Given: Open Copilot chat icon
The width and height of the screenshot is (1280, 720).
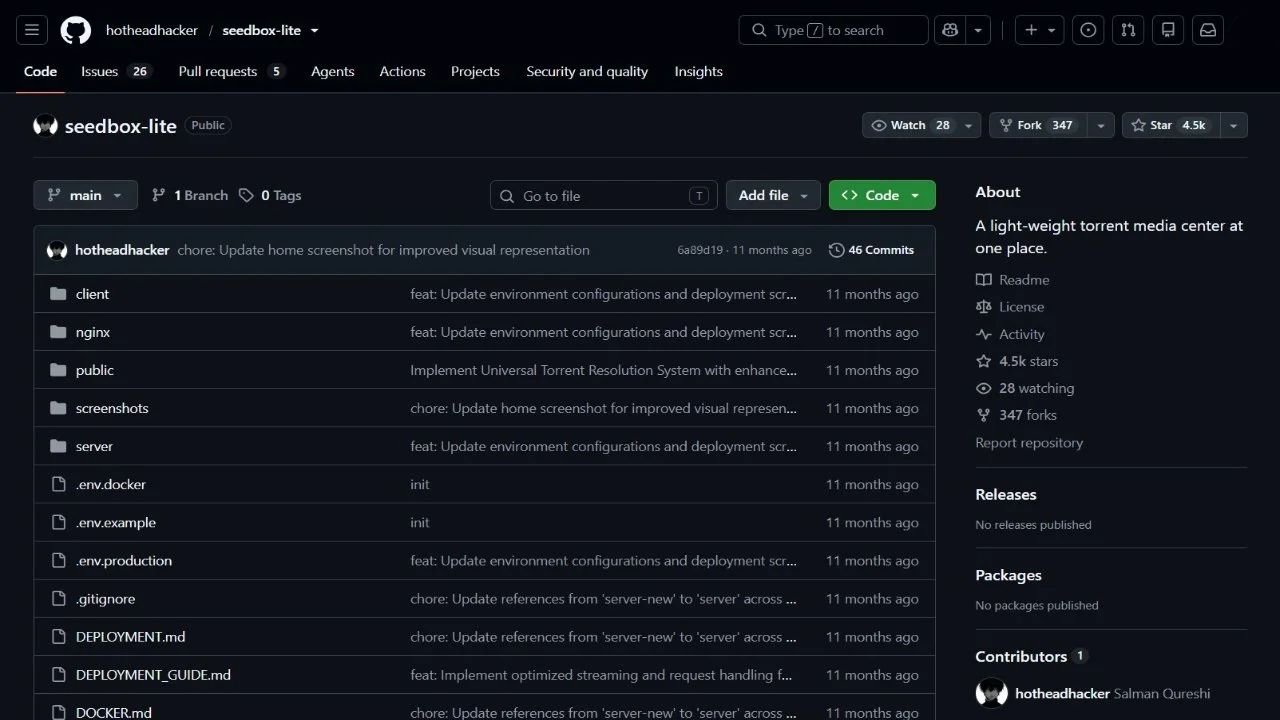Looking at the screenshot, I should [949, 30].
